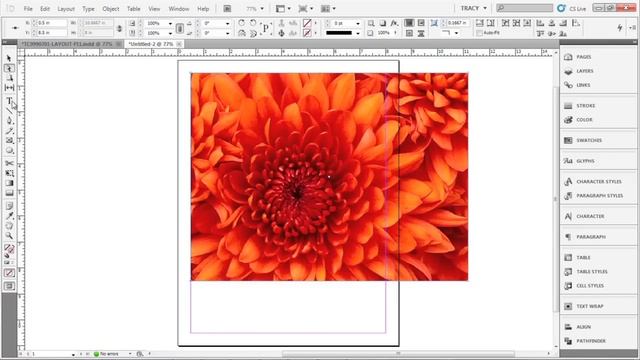This screenshot has height=360, width=640.
Task: Open the TRACY workspace switcher
Action: [x=473, y=8]
